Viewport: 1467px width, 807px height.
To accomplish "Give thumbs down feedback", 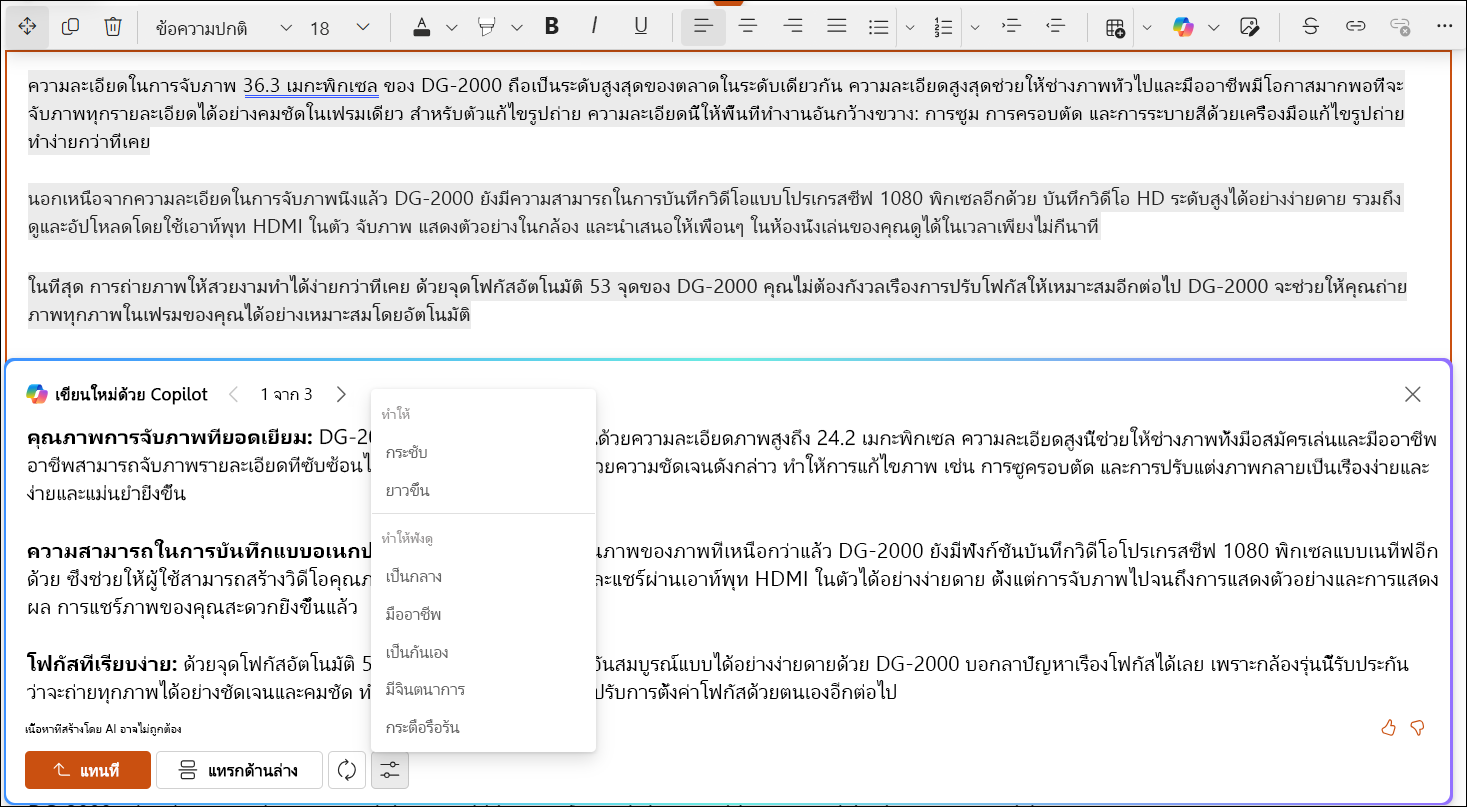I will (1417, 727).
